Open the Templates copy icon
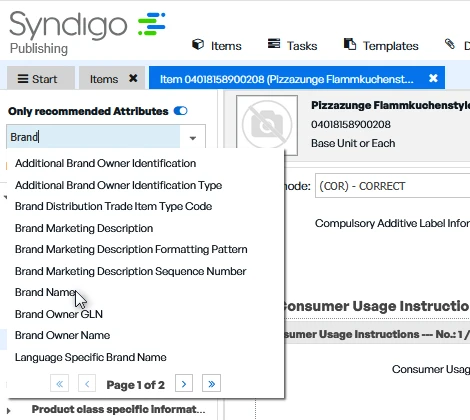470x420 pixels. pos(350,44)
